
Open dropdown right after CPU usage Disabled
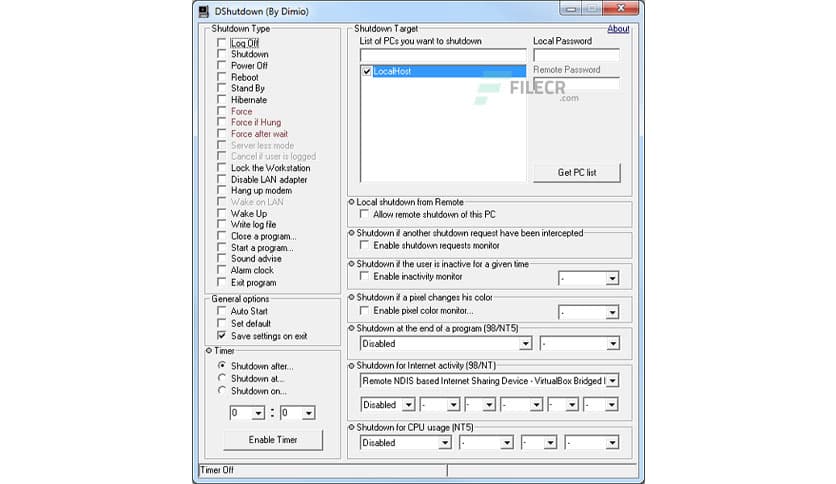tap(507, 443)
